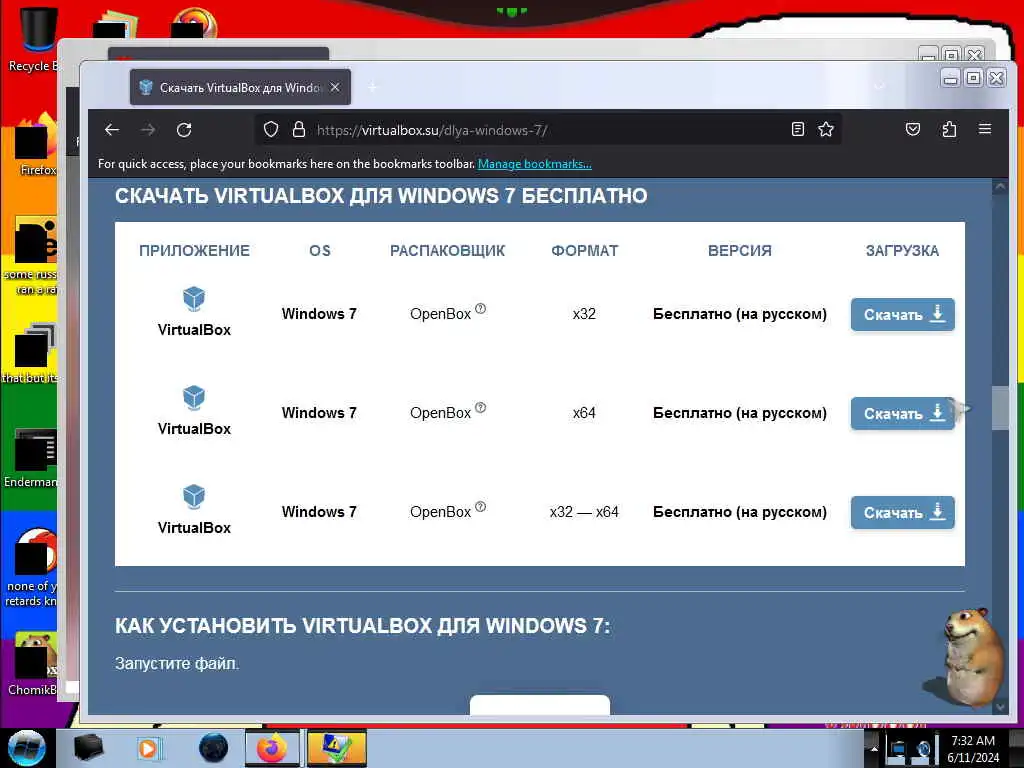Click the network tray icon
This screenshot has width=1024, height=768.
[x=898, y=750]
